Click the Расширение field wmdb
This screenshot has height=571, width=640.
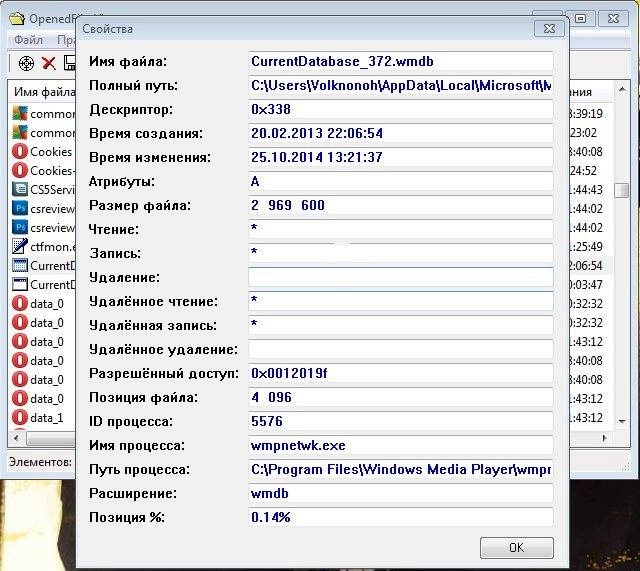[401, 493]
